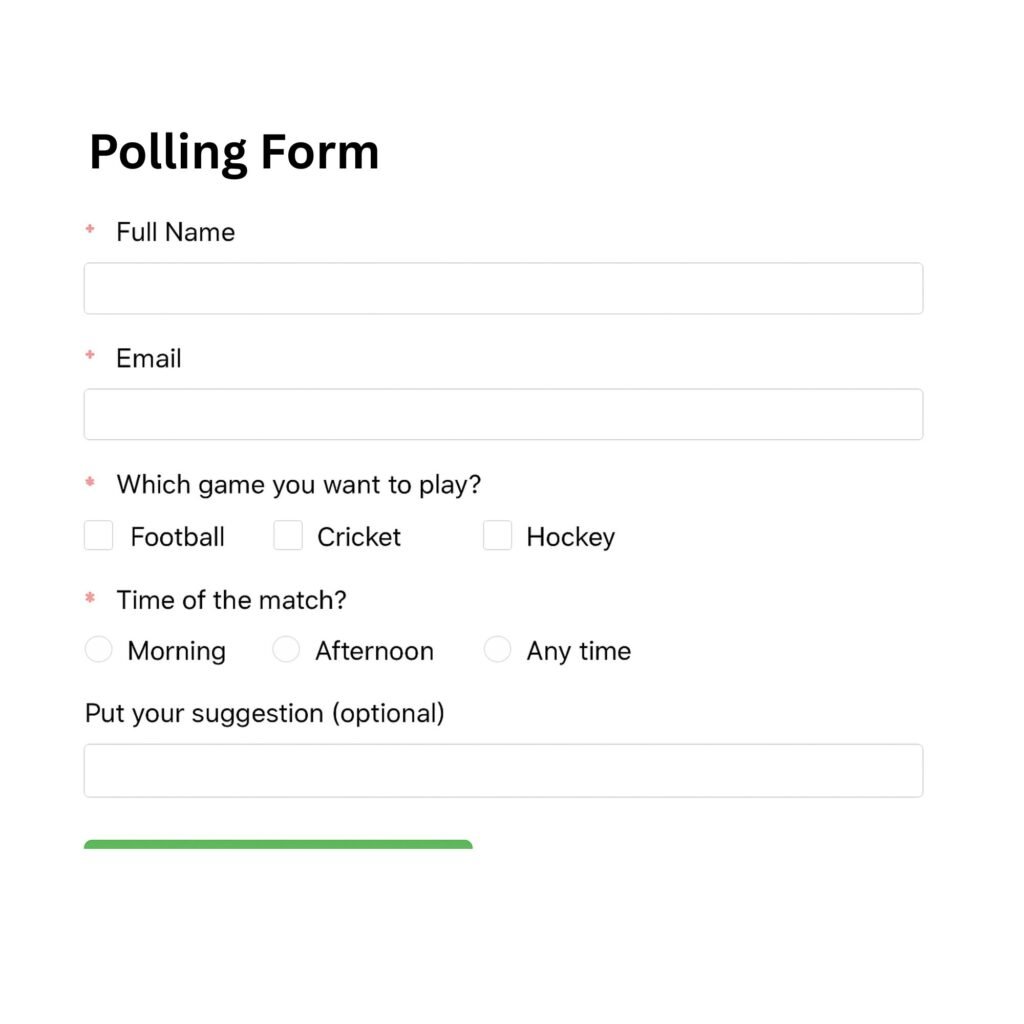The width and height of the screenshot is (1024, 1024).
Task: Click inside the Full Name input field
Action: [503, 288]
